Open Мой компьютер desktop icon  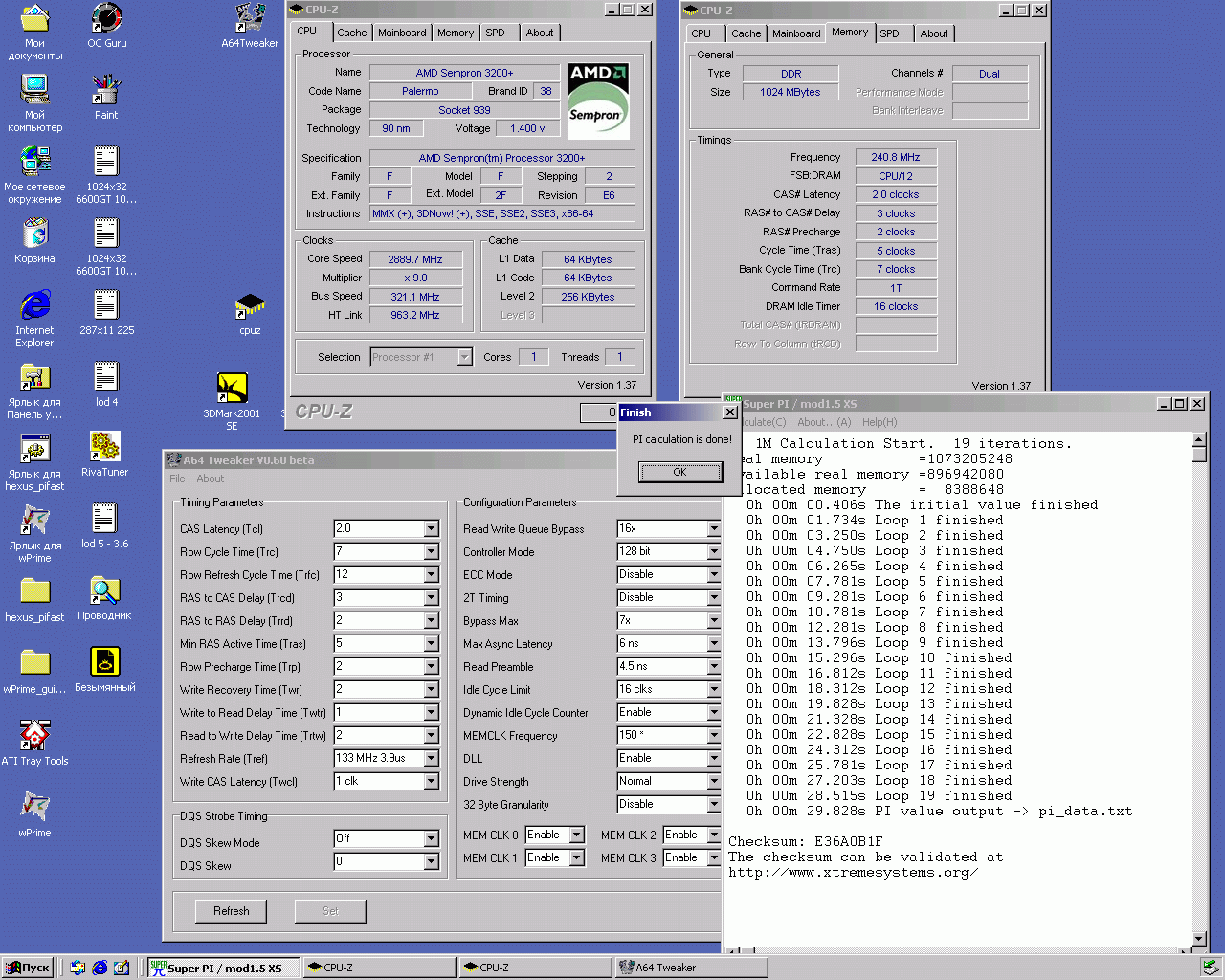click(35, 102)
